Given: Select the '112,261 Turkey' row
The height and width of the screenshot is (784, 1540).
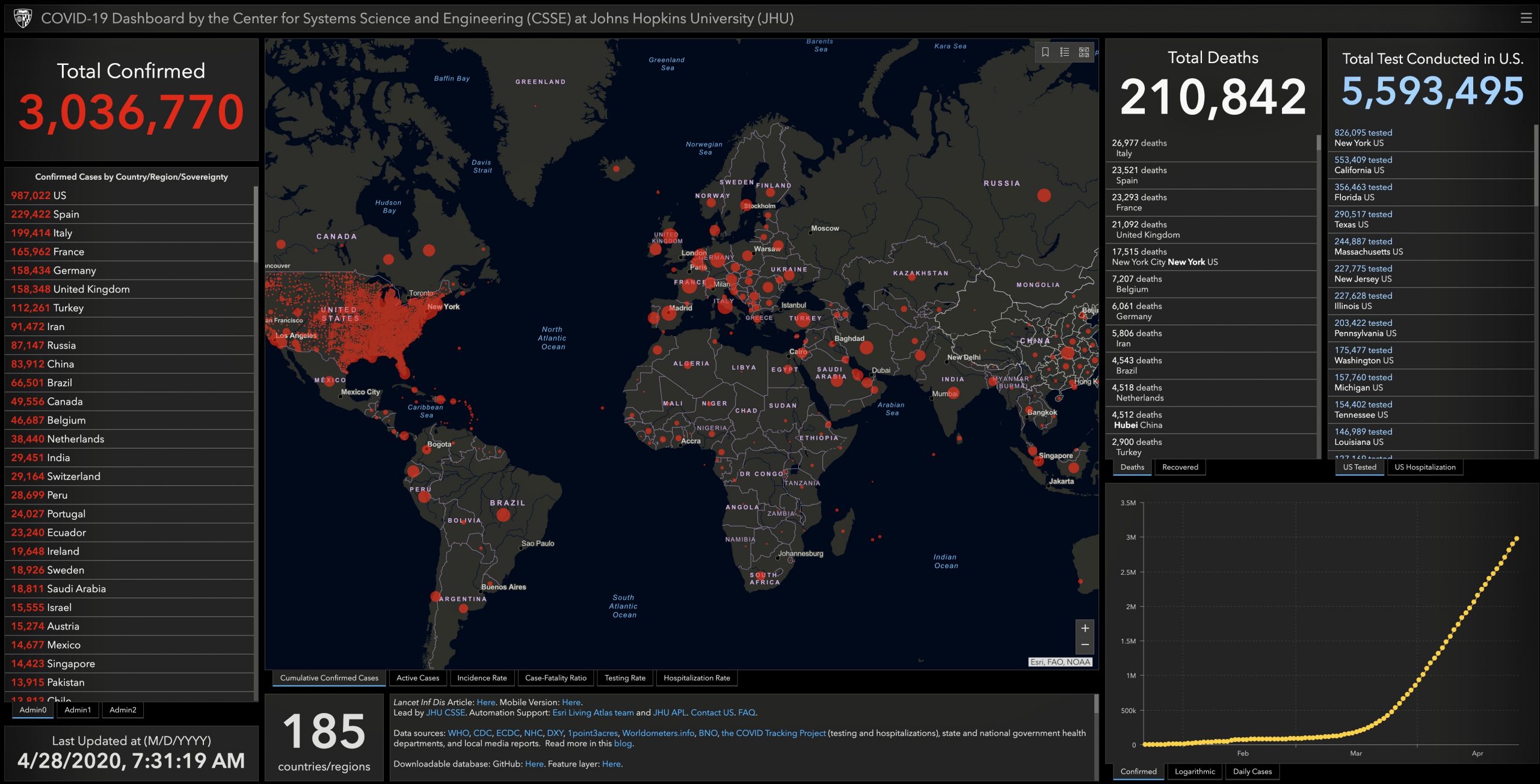Looking at the screenshot, I should [129, 308].
